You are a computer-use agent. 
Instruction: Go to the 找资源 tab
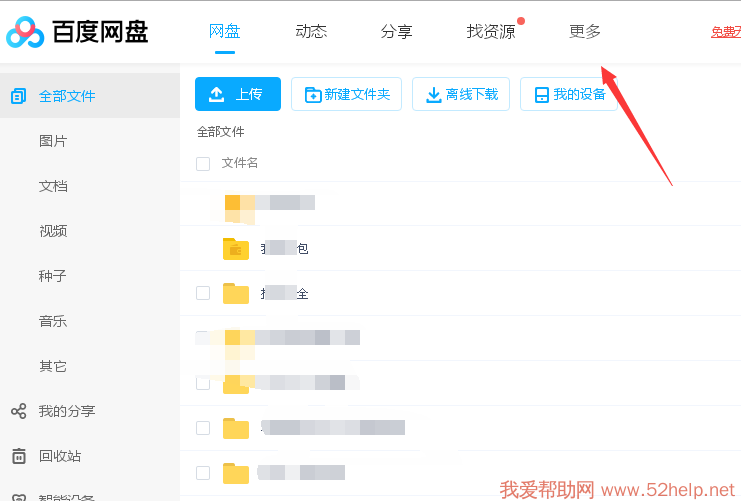(x=491, y=31)
